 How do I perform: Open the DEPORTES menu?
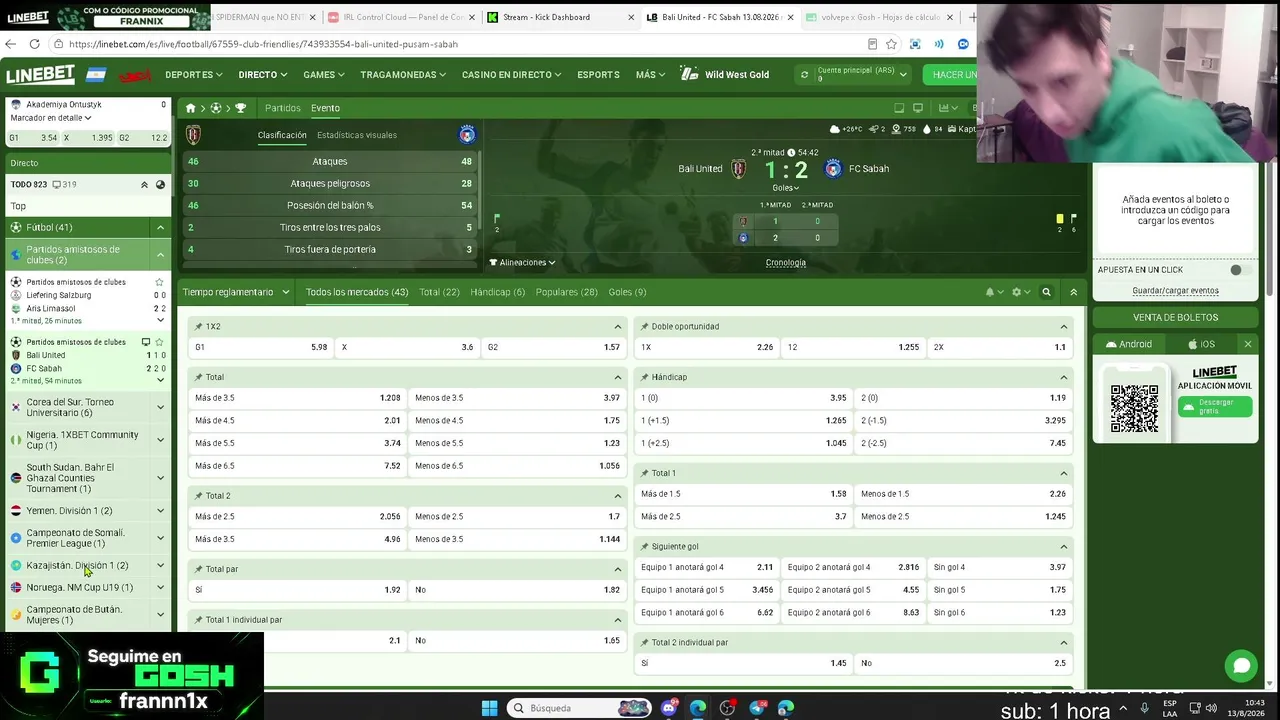(194, 75)
